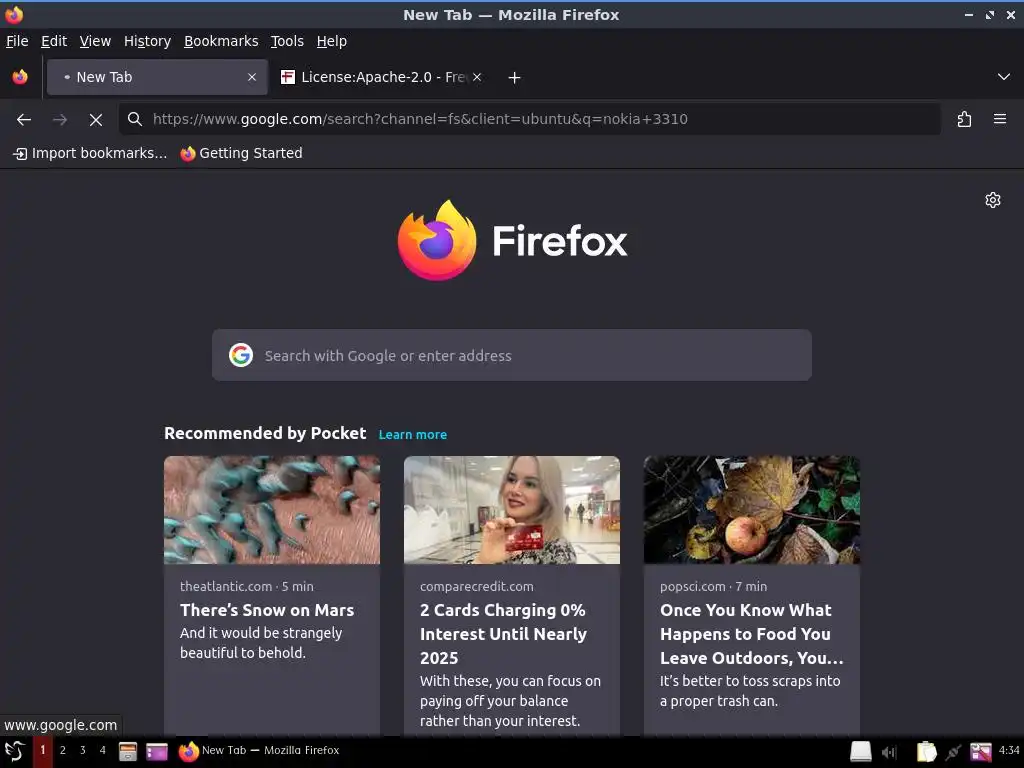Expand the list all tabs chevron
Screen dimensions: 1024x768
[1004, 77]
